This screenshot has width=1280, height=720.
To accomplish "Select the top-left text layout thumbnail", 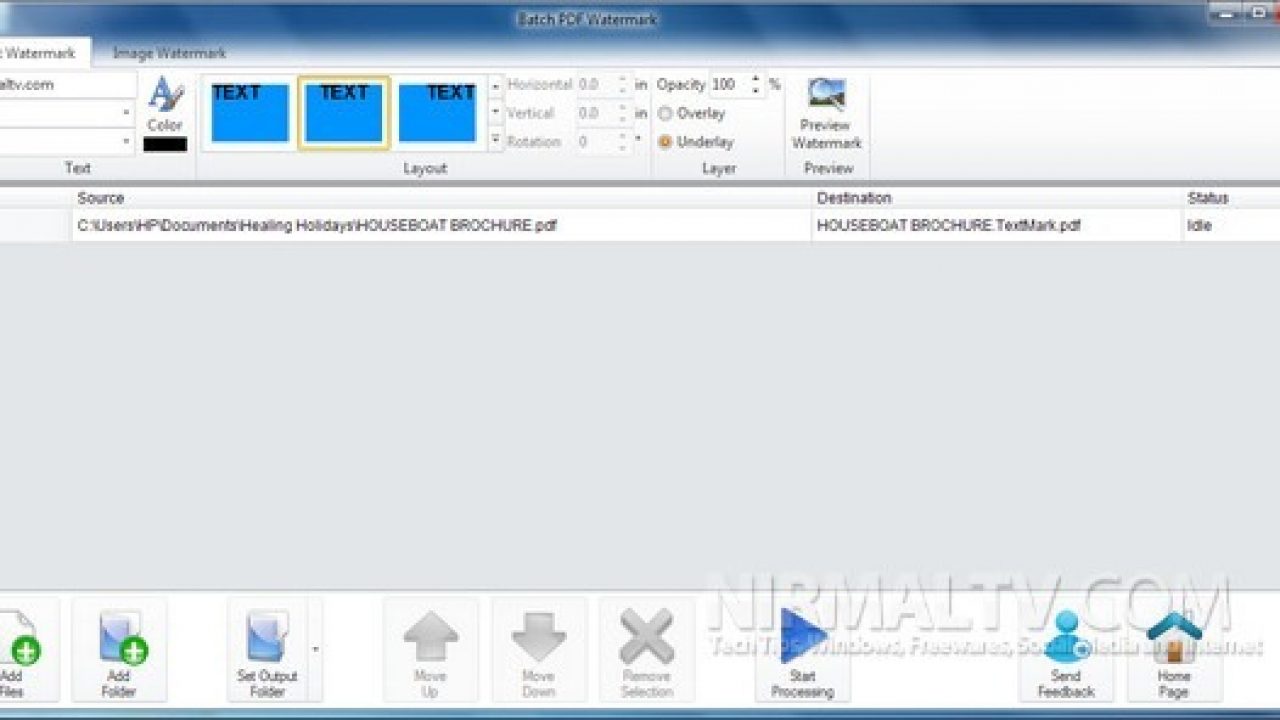I will pyautogui.click(x=250, y=113).
